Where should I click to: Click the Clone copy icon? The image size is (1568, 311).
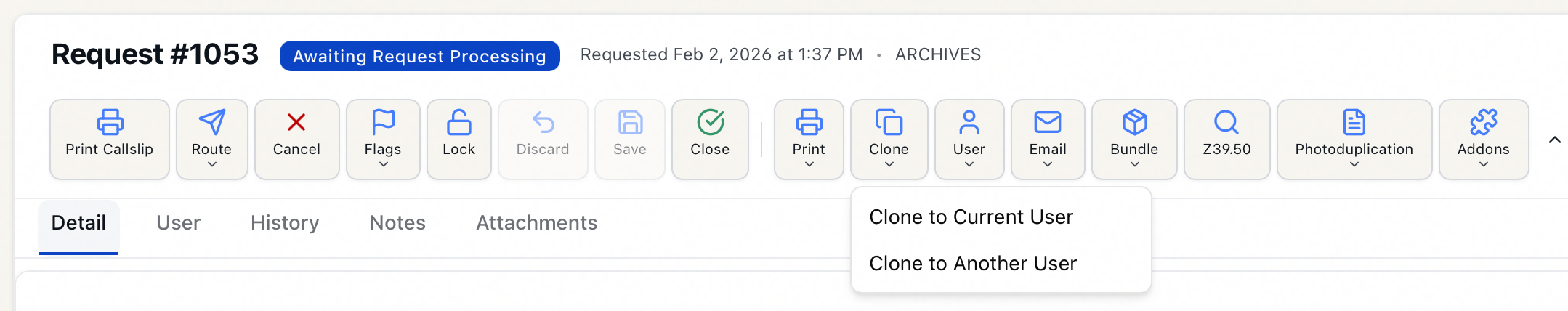tap(889, 122)
